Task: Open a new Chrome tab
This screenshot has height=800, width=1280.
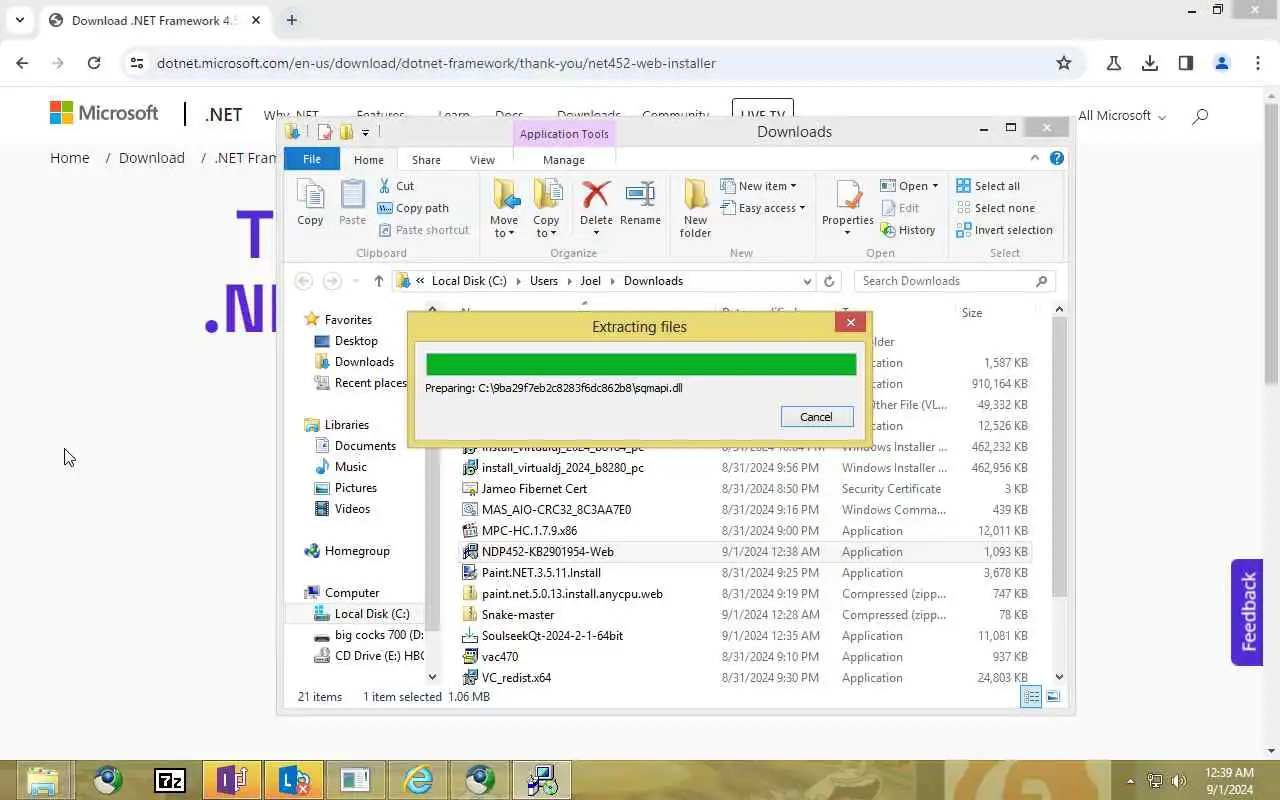Action: click(292, 20)
